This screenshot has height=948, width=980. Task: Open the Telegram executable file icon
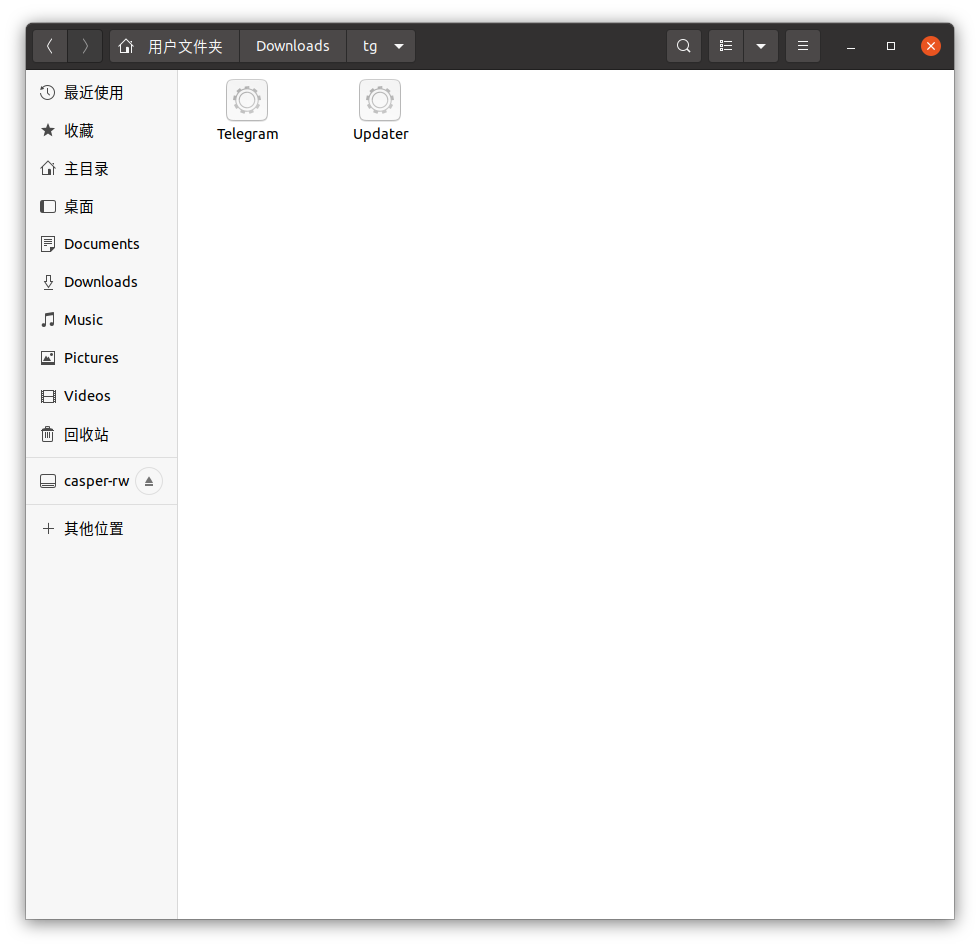pos(247,100)
